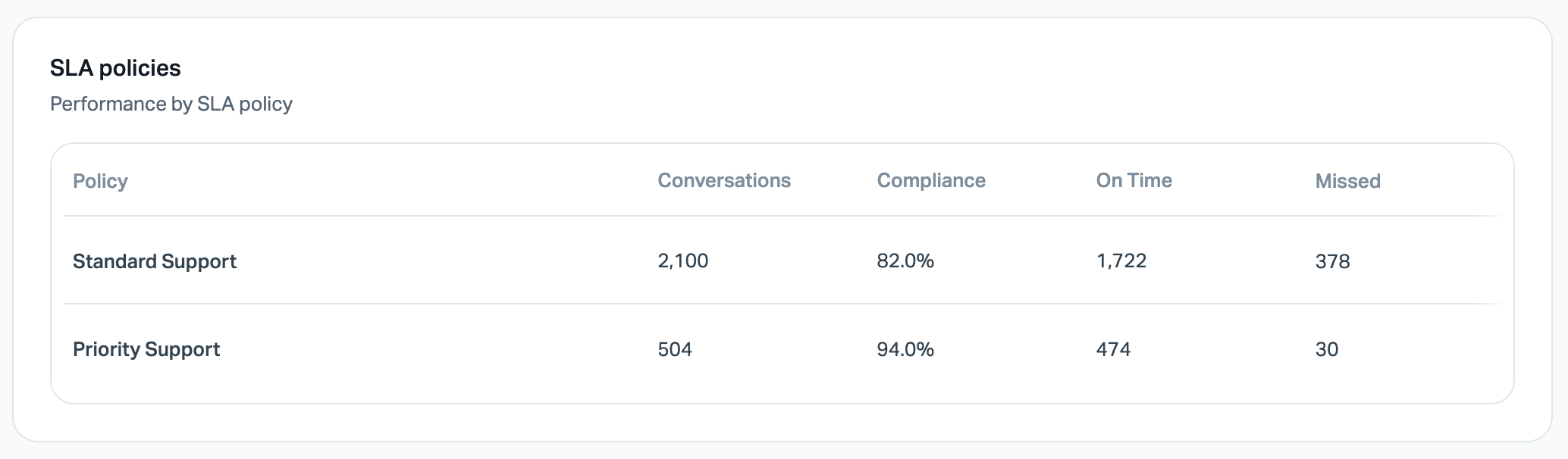The image size is (1568, 459).
Task: Open the Priority Support policy
Action: click(146, 349)
